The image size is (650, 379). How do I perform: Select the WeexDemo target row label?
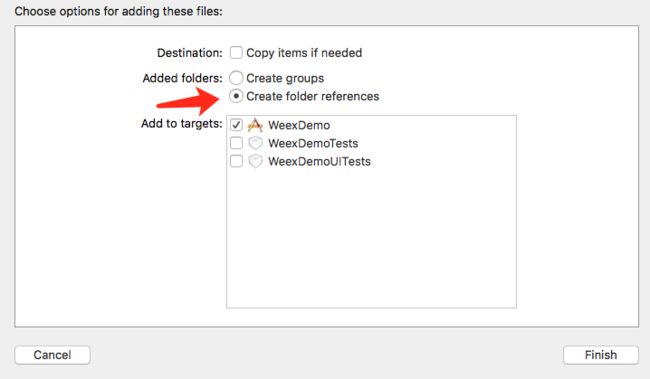(x=299, y=125)
